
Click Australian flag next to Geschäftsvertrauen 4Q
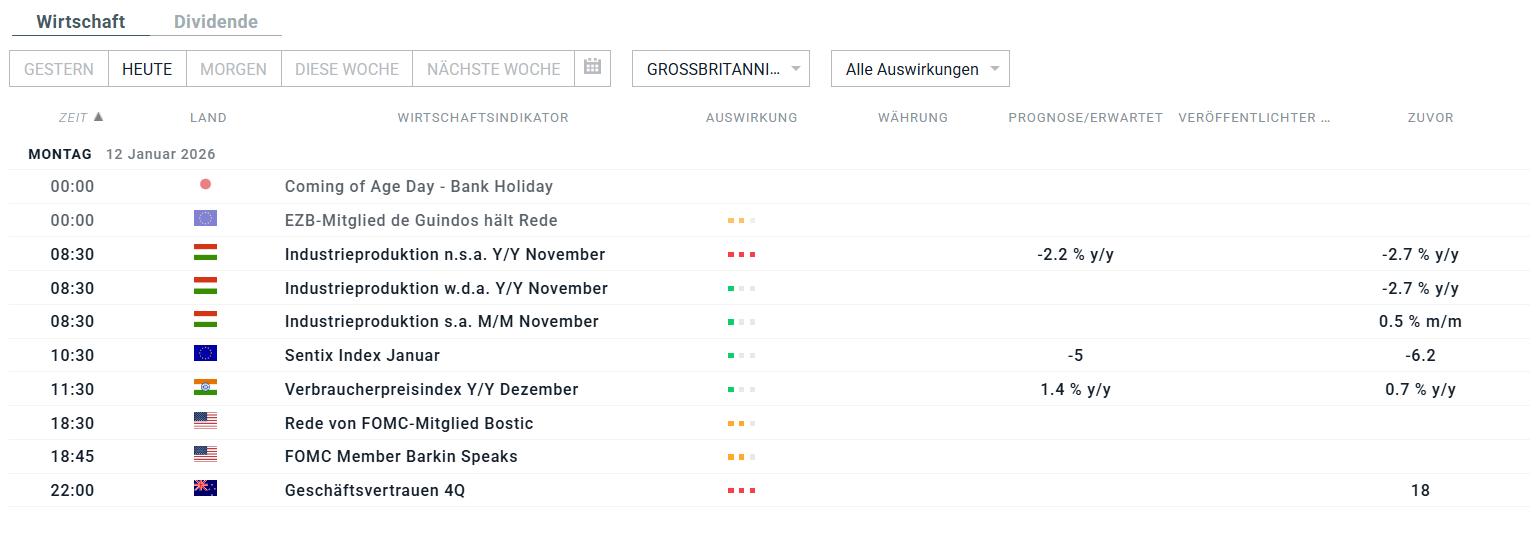click(205, 489)
